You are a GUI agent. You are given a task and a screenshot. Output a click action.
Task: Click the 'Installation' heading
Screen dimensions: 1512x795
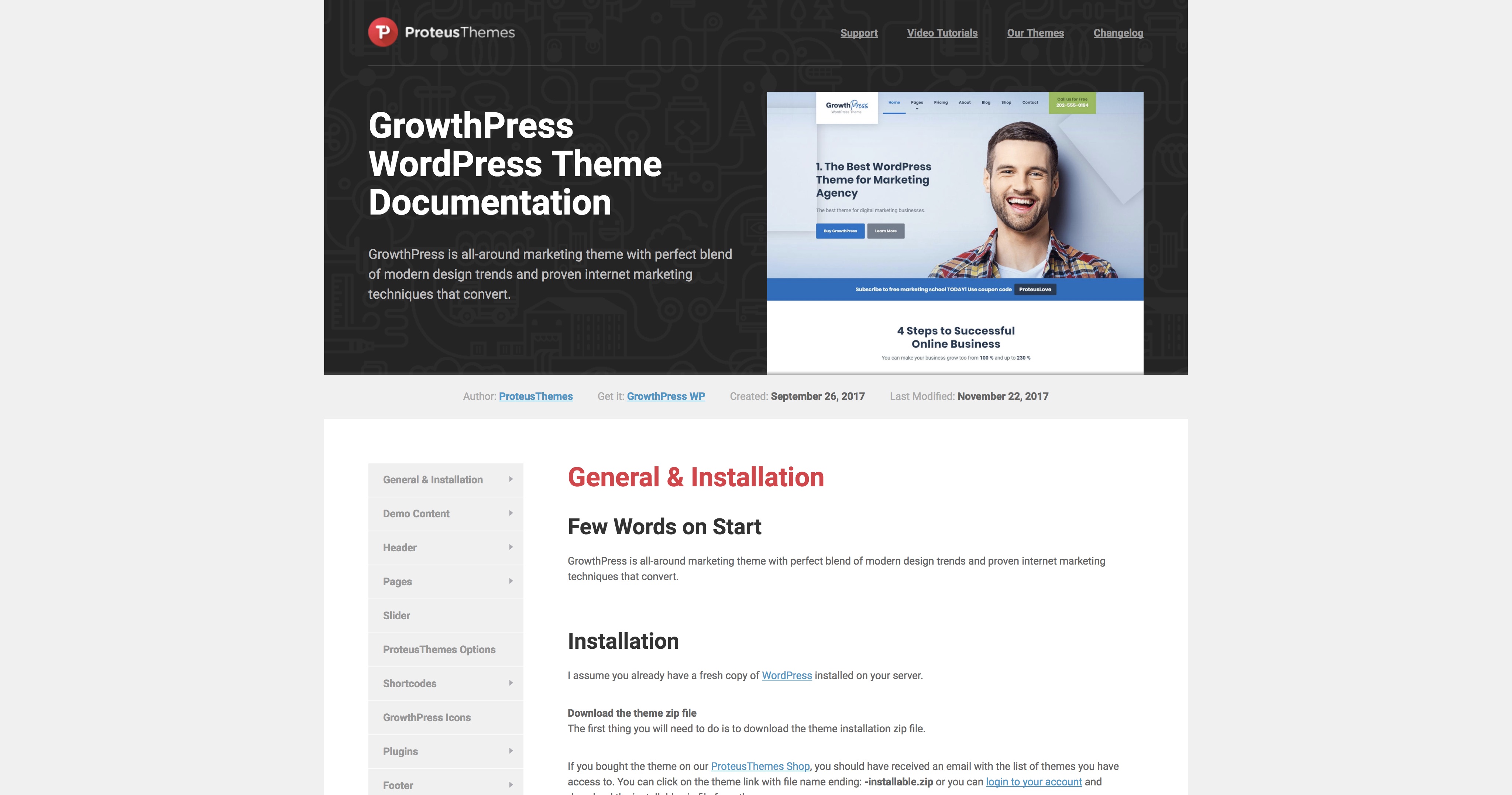click(x=623, y=641)
